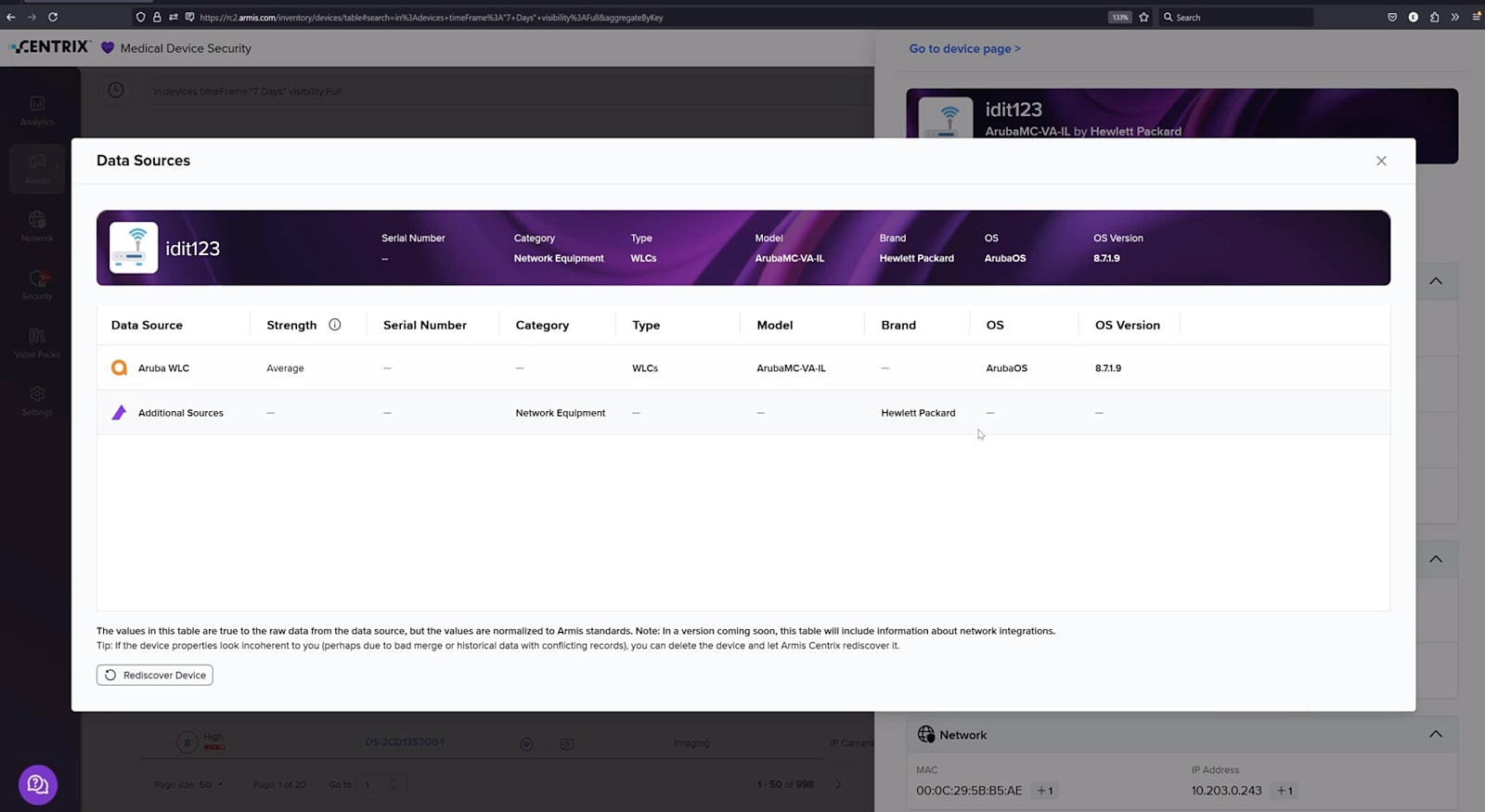Collapse the upper side panel section chevron
Image resolution: width=1485 pixels, height=812 pixels.
coord(1436,281)
